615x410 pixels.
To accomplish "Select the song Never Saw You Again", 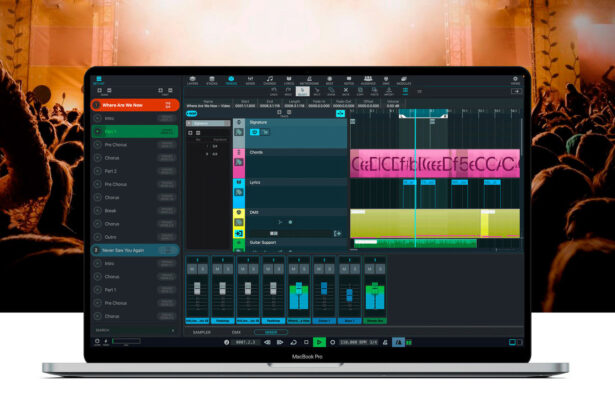I will coord(135,250).
